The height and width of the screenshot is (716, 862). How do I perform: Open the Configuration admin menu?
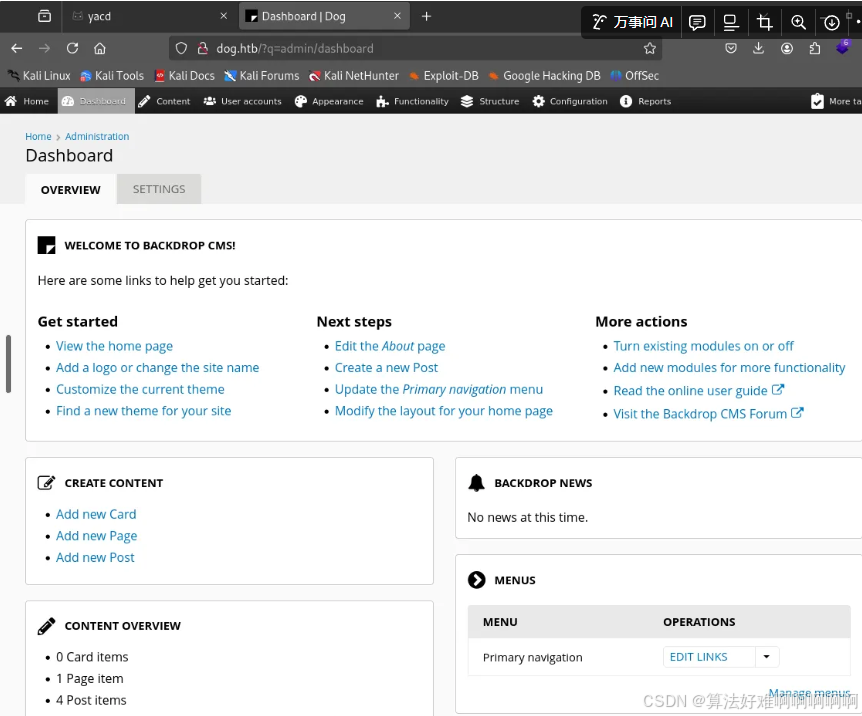pyautogui.click(x=570, y=101)
